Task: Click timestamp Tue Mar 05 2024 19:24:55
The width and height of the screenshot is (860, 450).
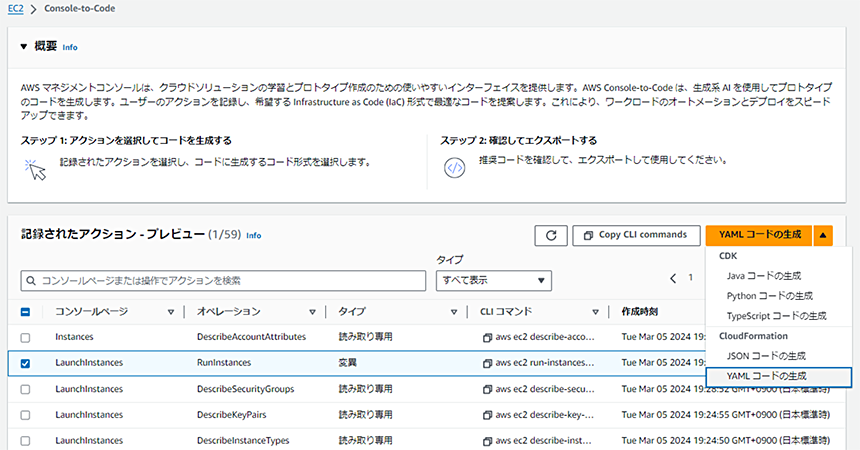Action: tap(726, 415)
